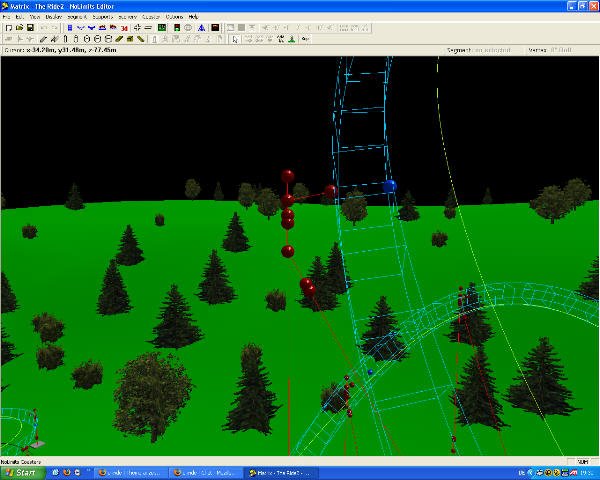Image resolution: width=600 pixels, height=480 pixels.
Task: Select the large blue track vertex sphere
Action: [390, 186]
